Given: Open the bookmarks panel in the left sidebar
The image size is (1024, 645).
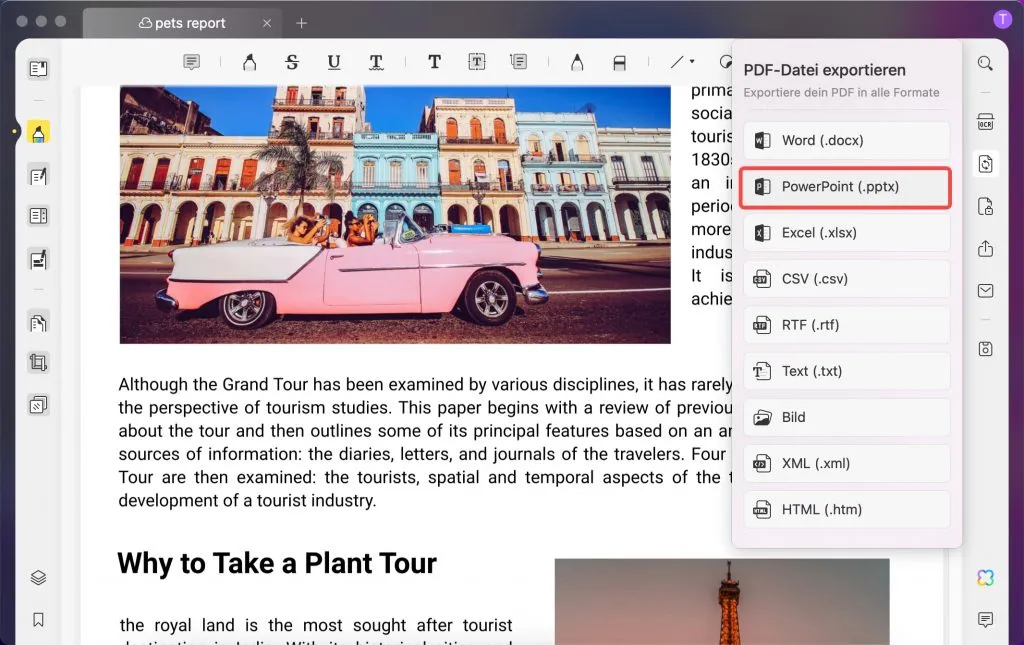Looking at the screenshot, I should pyautogui.click(x=38, y=620).
